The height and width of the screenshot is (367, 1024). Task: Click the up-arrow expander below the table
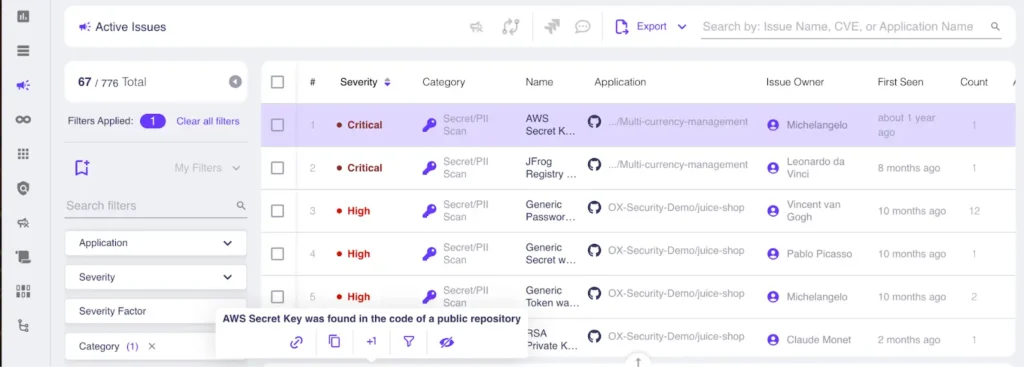point(638,361)
